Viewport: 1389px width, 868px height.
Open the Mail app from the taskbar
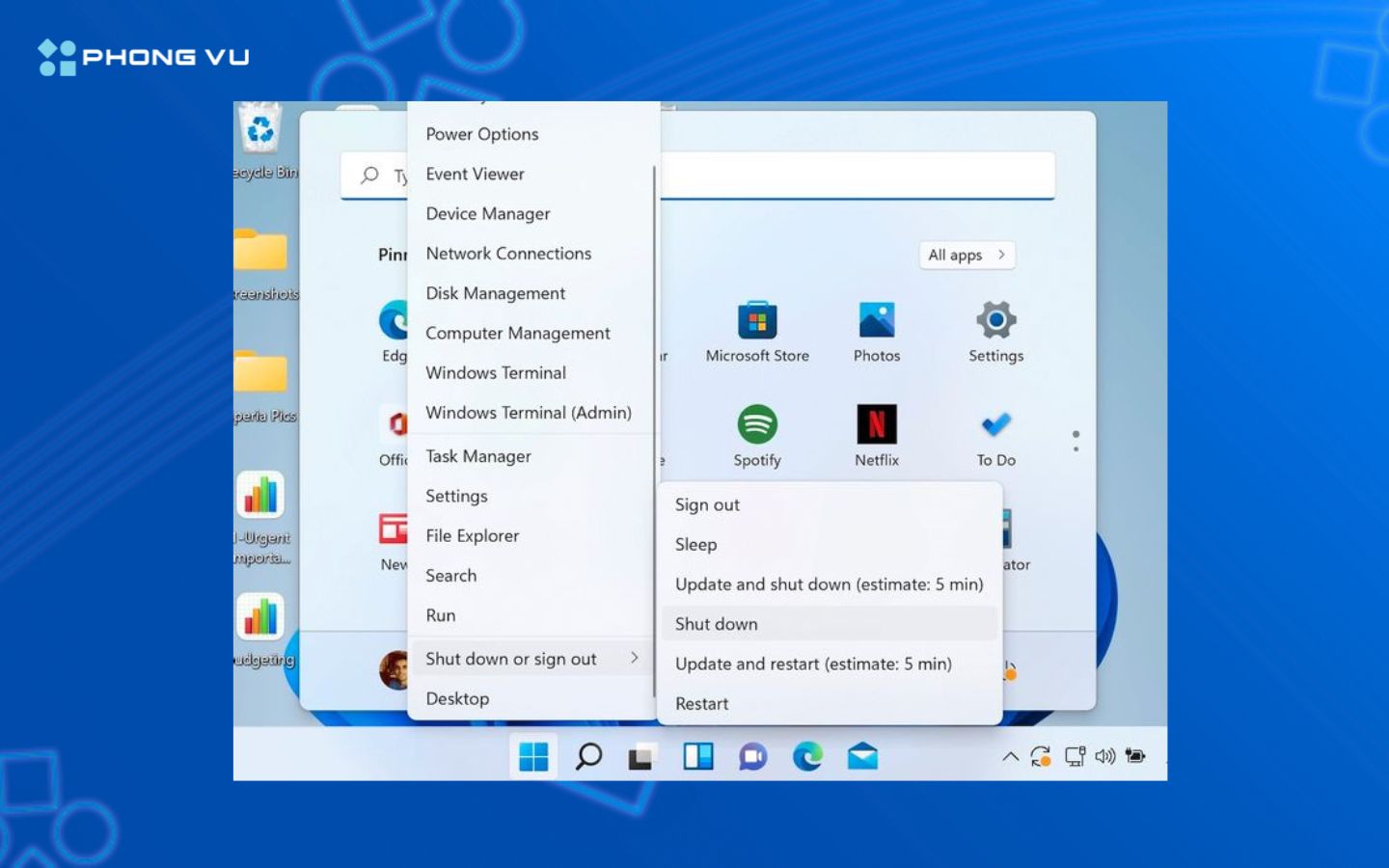(x=860, y=756)
